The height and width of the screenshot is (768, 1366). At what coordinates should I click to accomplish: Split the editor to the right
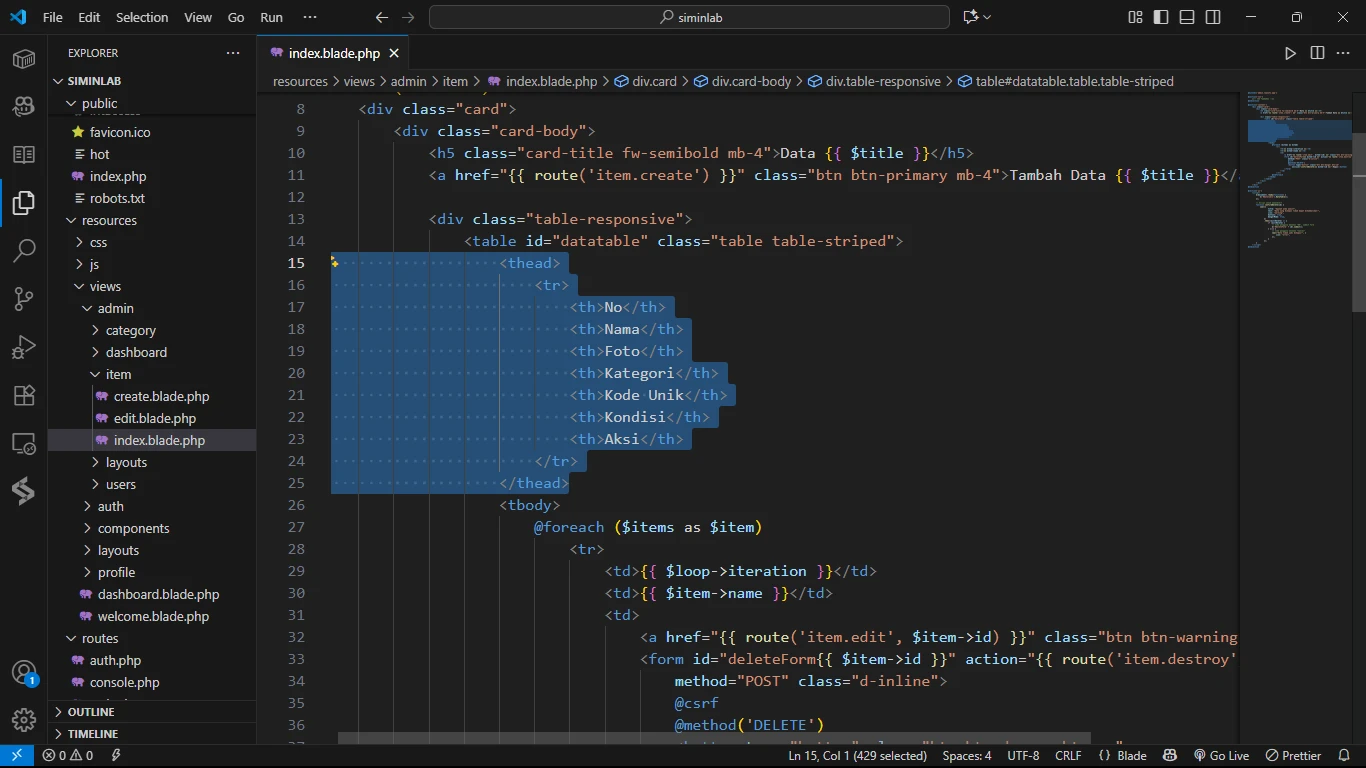coord(1317,53)
